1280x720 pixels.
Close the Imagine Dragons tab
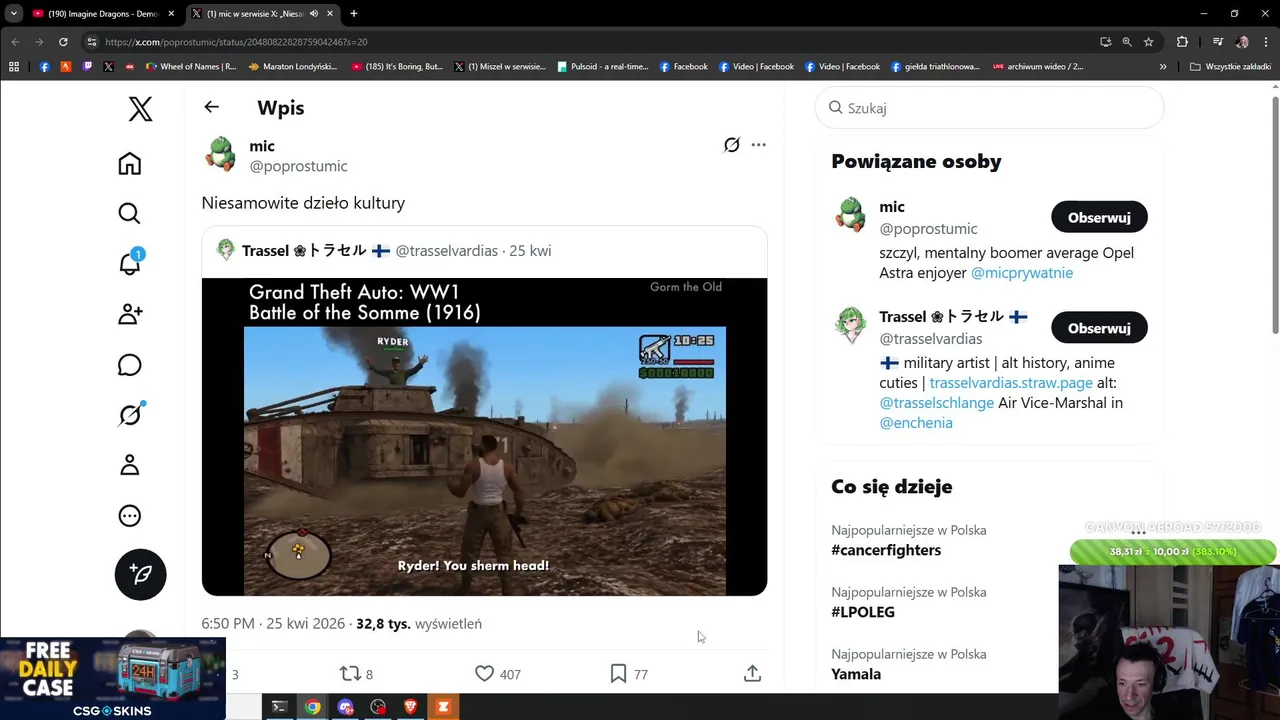coord(171,14)
